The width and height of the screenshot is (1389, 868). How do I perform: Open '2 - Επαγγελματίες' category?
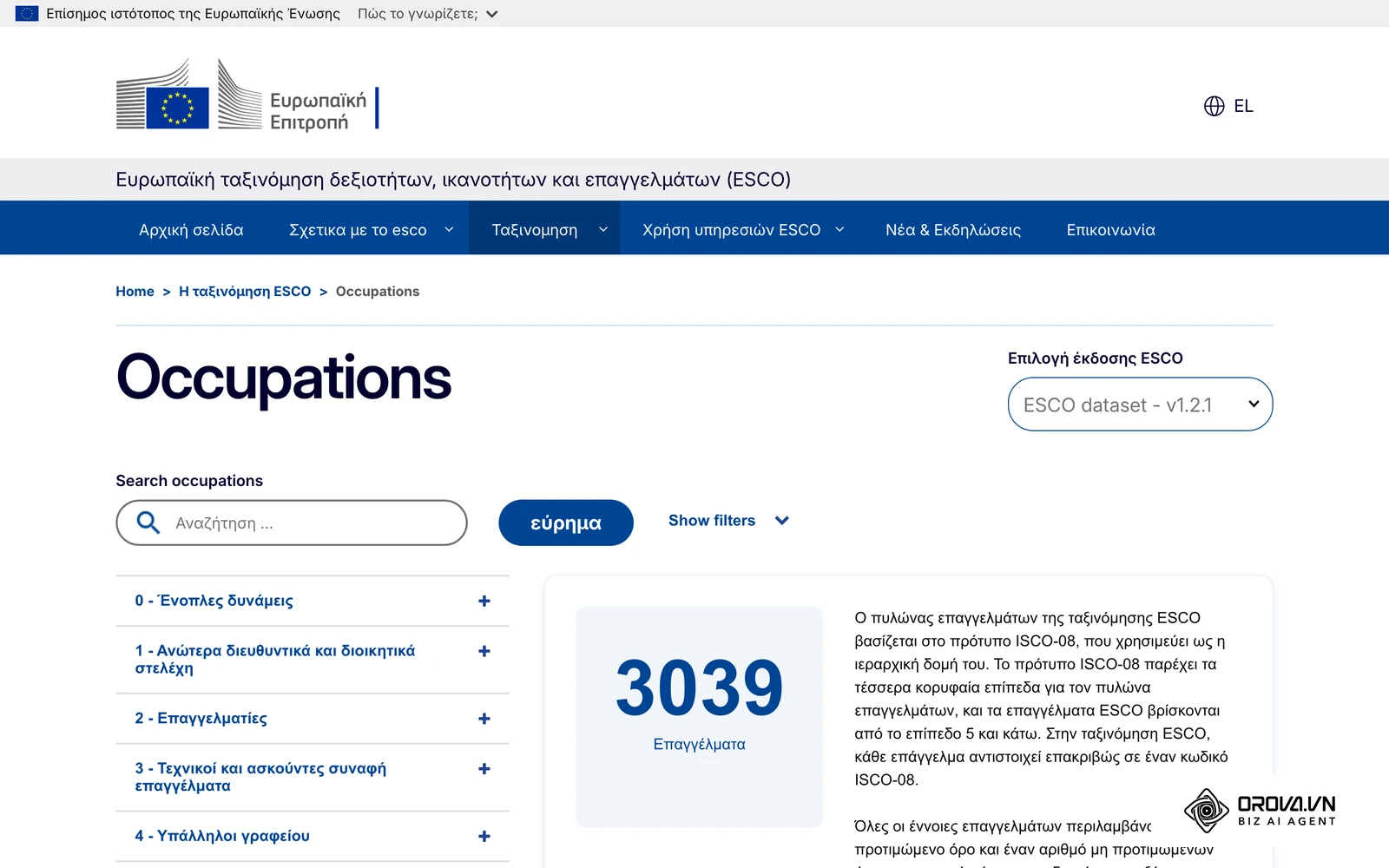click(201, 719)
